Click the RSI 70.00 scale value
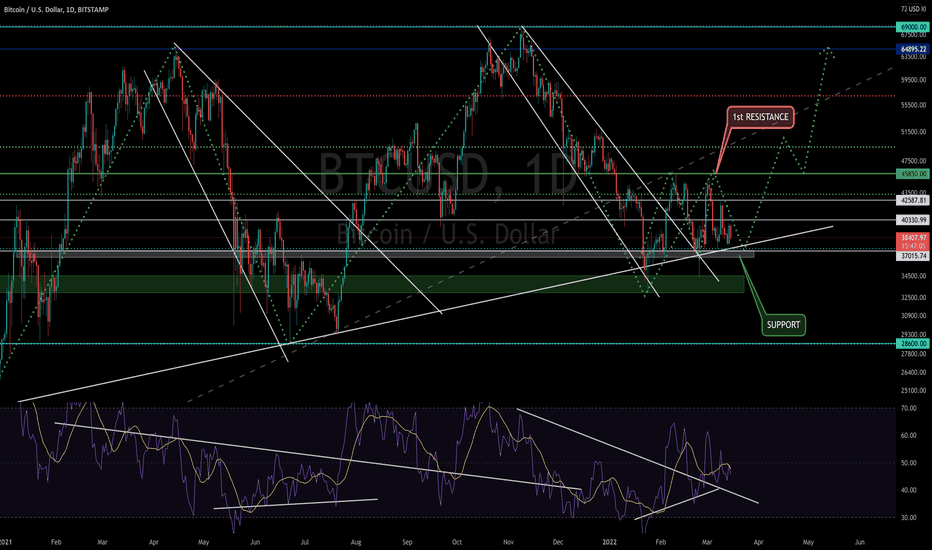This screenshot has width=932, height=550. (908, 408)
